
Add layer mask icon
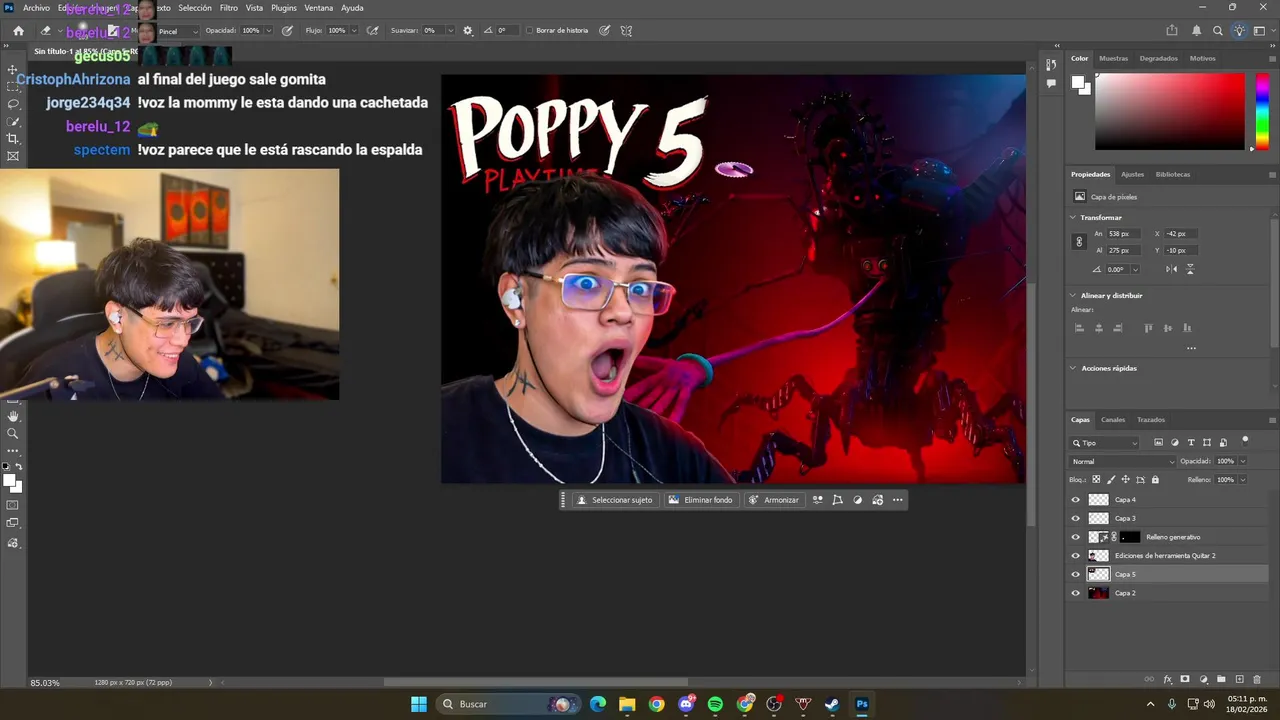[x=1185, y=679]
